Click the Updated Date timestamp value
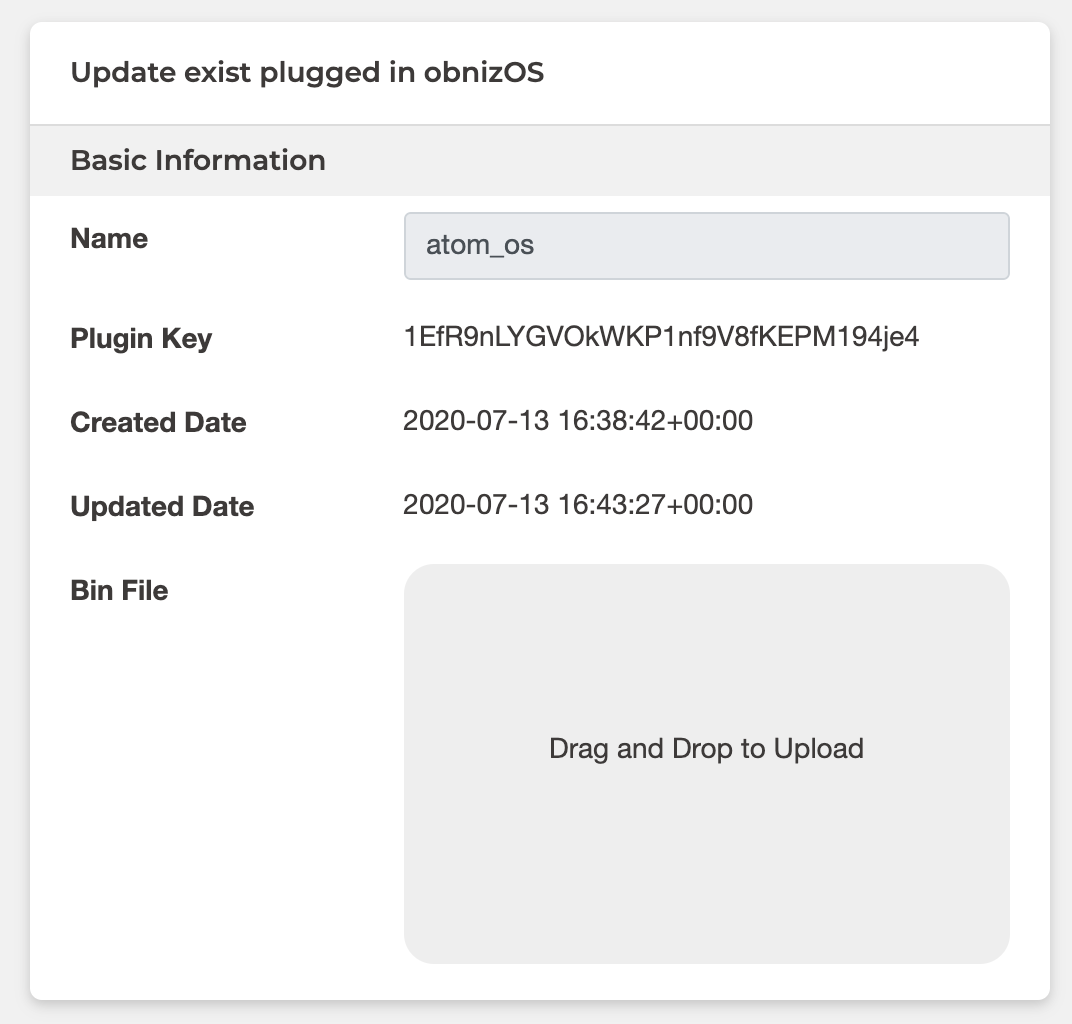The image size is (1072, 1024). pos(577,505)
